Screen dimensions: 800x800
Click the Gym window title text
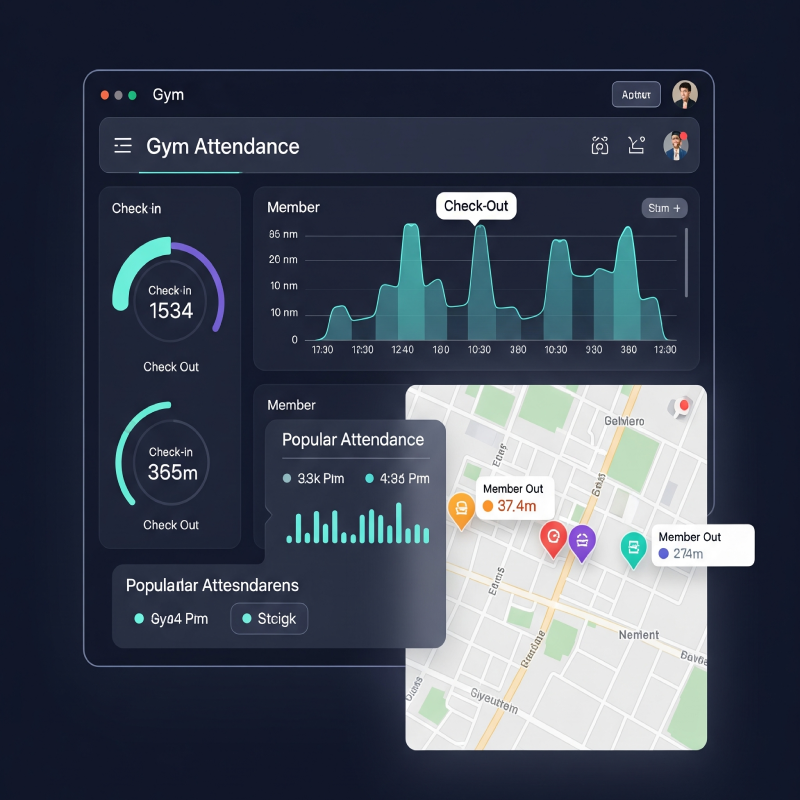click(168, 95)
